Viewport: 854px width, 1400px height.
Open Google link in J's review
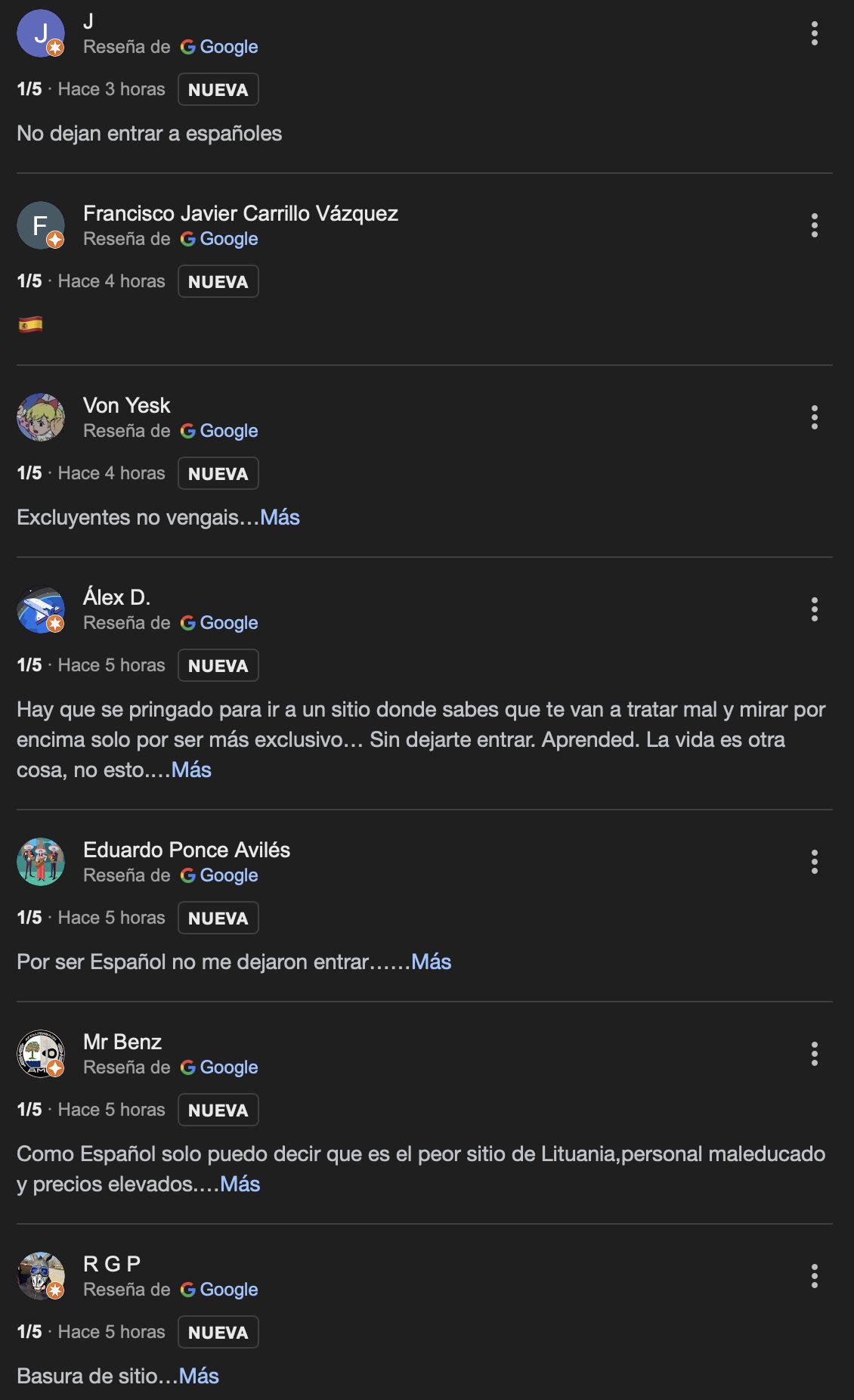pos(219,47)
